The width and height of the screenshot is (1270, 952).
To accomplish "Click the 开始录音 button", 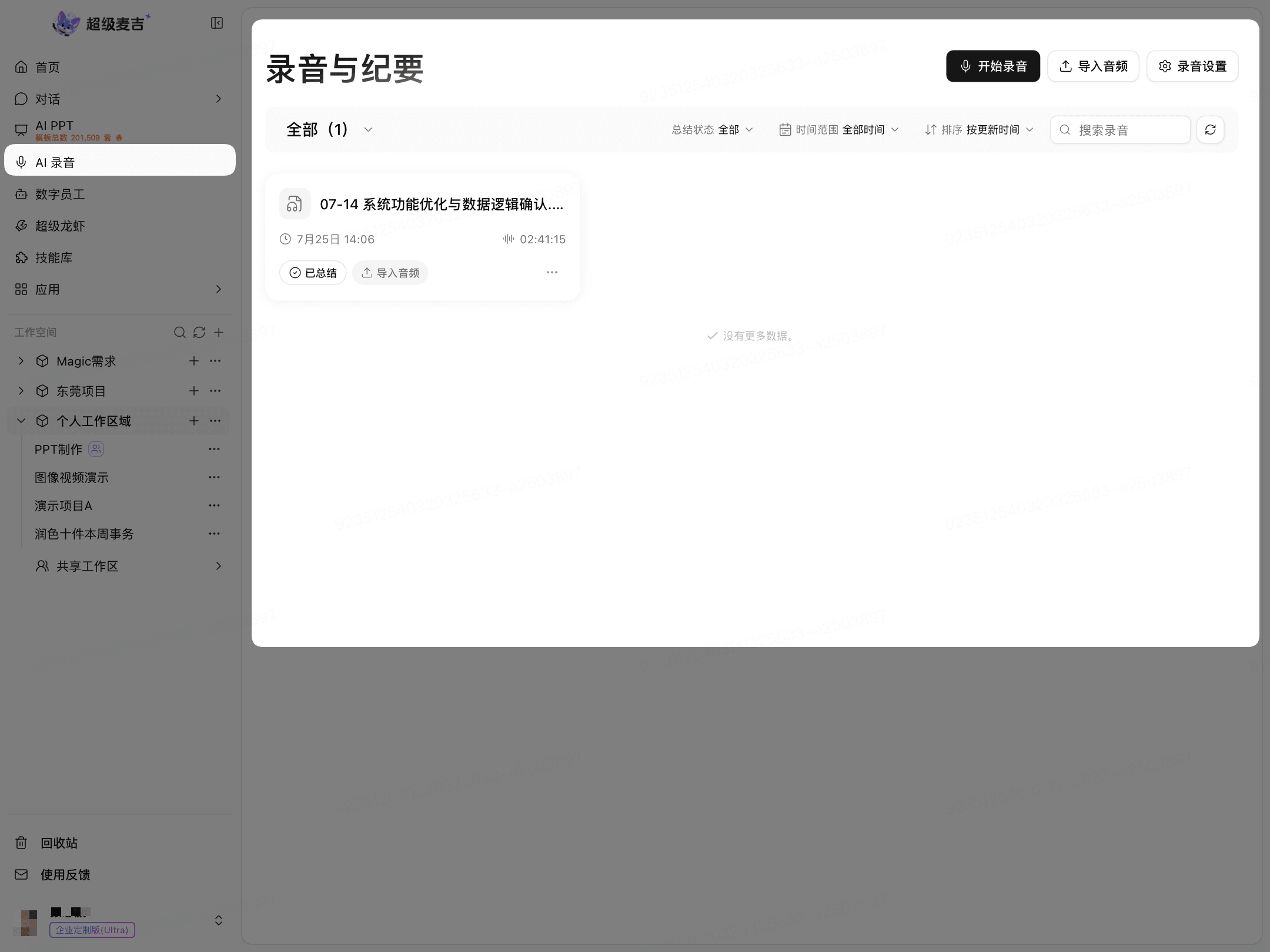I will 993,66.
